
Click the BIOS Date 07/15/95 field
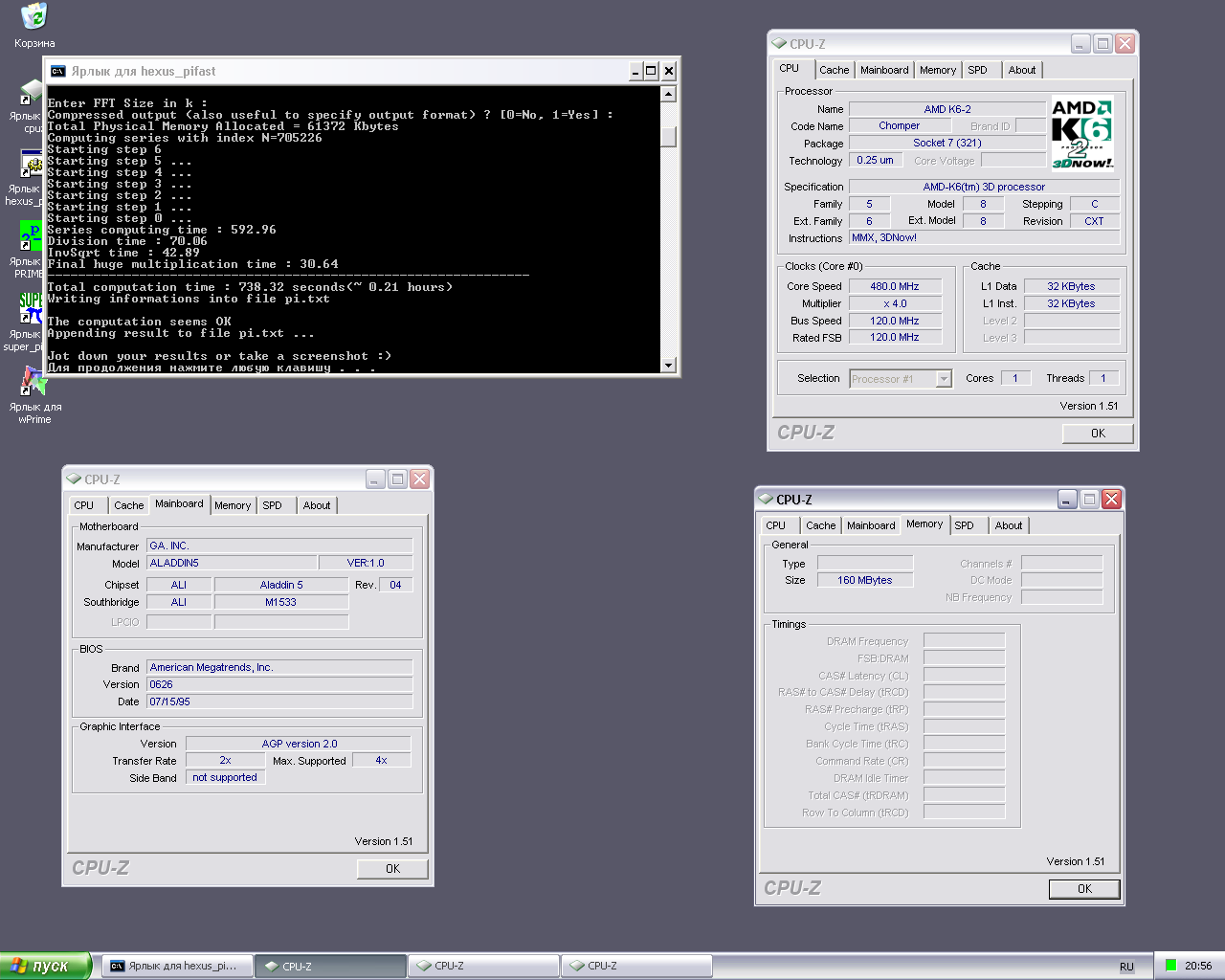click(279, 702)
